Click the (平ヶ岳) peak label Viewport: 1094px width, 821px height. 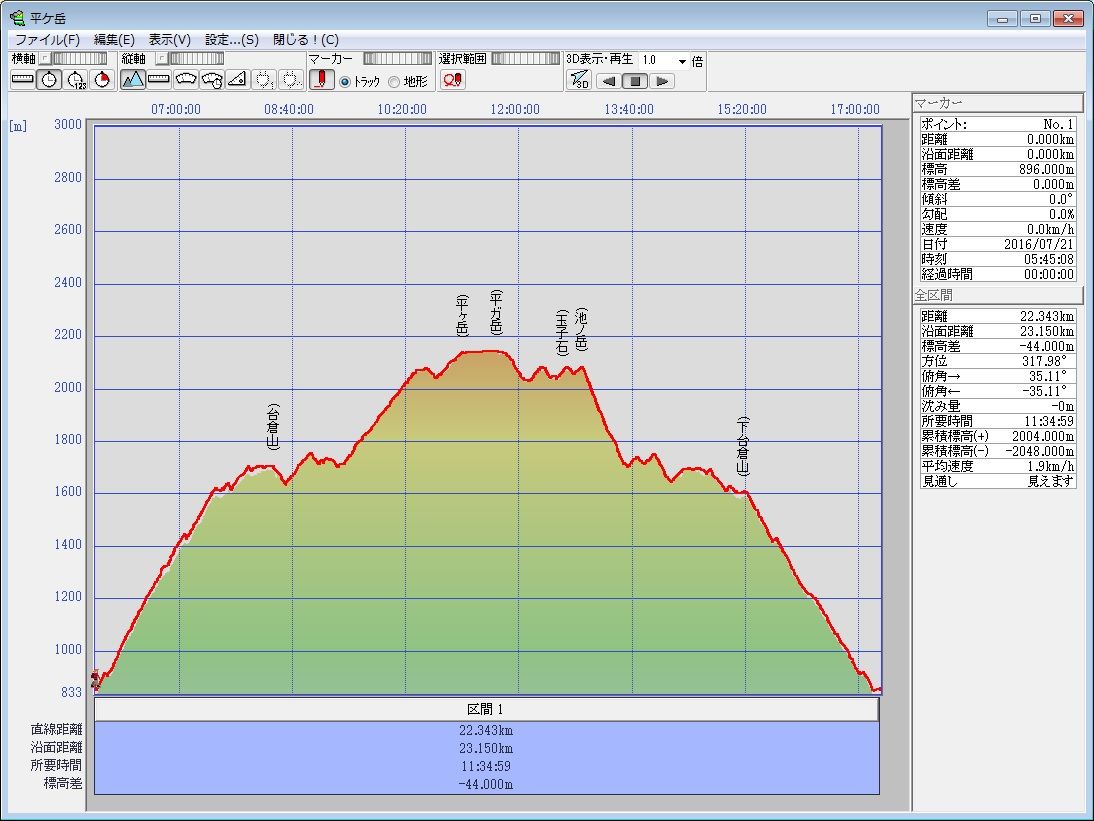tap(462, 315)
